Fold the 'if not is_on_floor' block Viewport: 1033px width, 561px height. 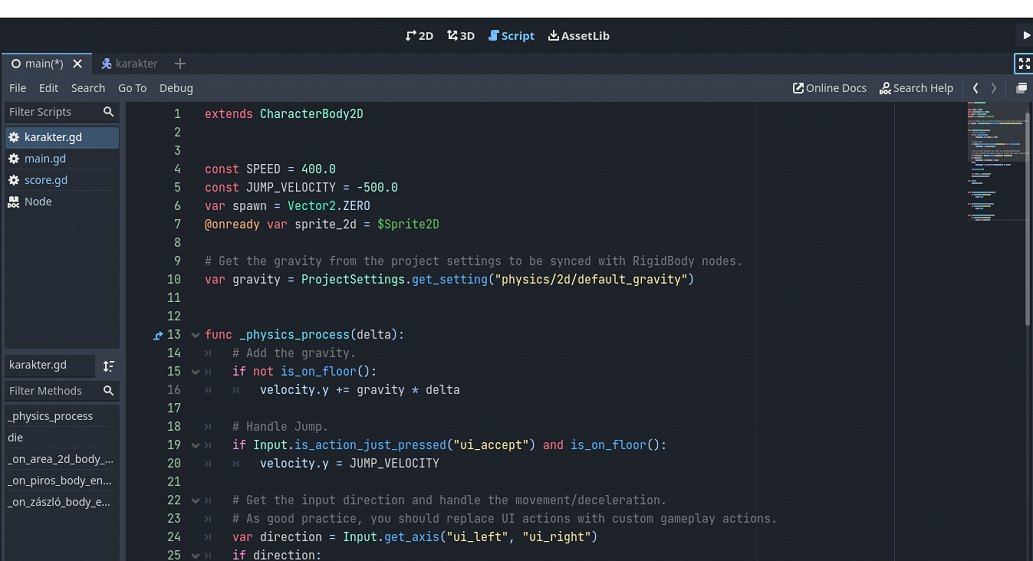click(x=195, y=372)
